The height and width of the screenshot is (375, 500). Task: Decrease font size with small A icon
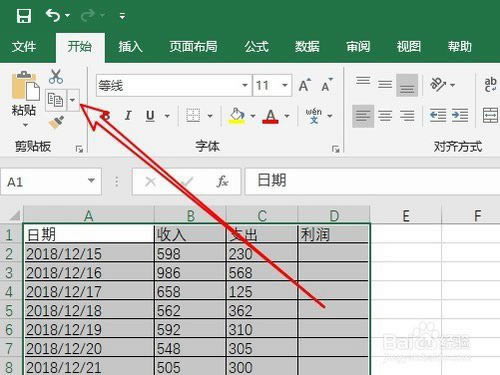[x=327, y=85]
